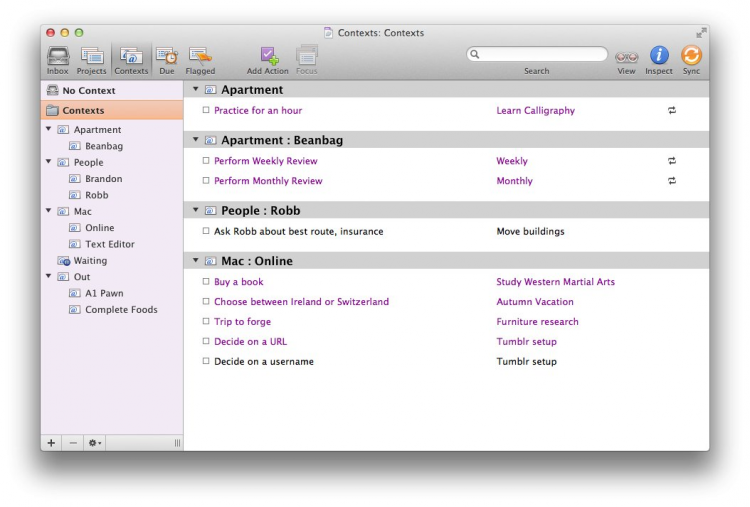Click the Add Action icon
750x507 pixels.
click(x=268, y=56)
